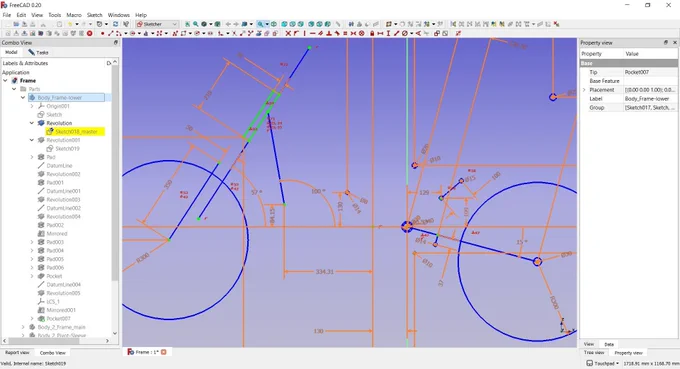Collapse the Revolution tree node
The width and height of the screenshot is (680, 369).
tap(32, 123)
